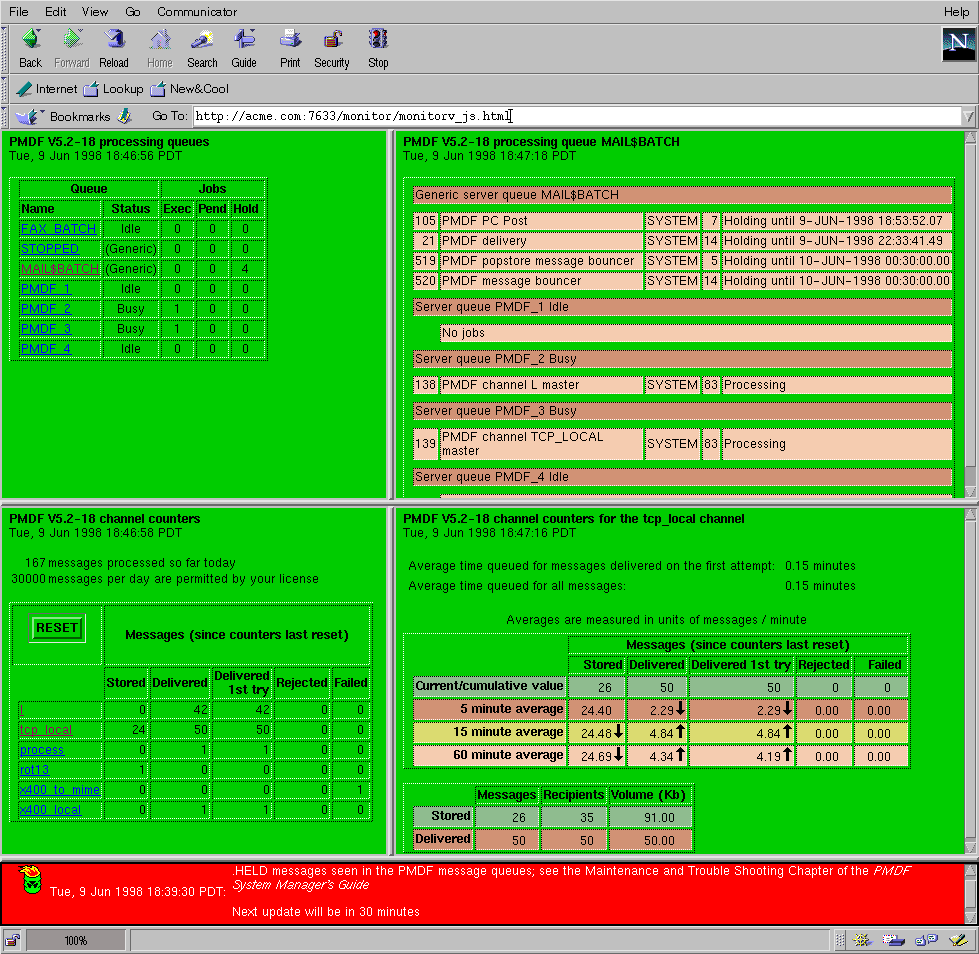Open the Lookup personal toolbar folder
Screen dimensions: 979x954
tap(114, 89)
